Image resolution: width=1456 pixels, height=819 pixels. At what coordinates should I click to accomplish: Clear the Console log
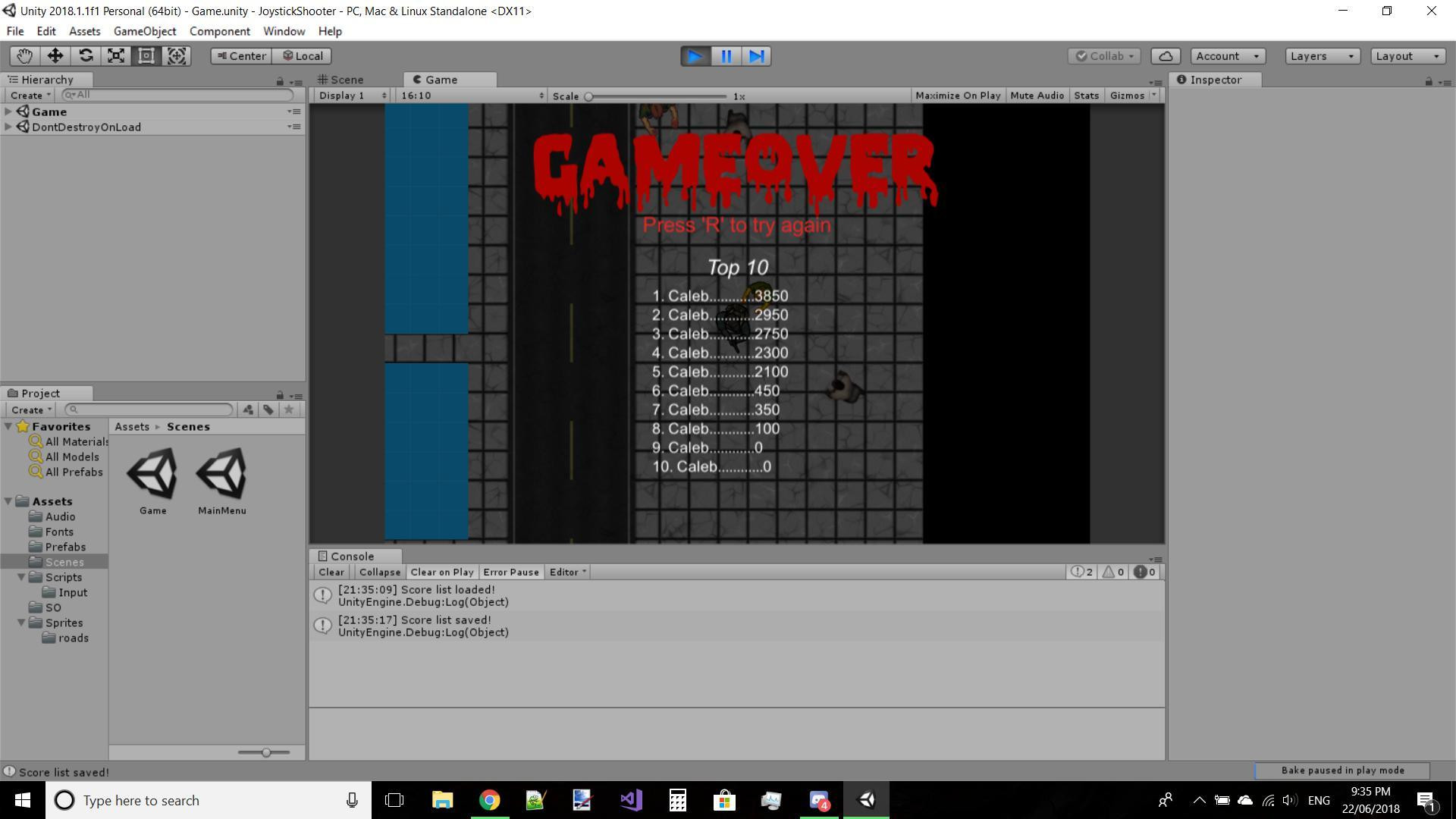(x=331, y=573)
